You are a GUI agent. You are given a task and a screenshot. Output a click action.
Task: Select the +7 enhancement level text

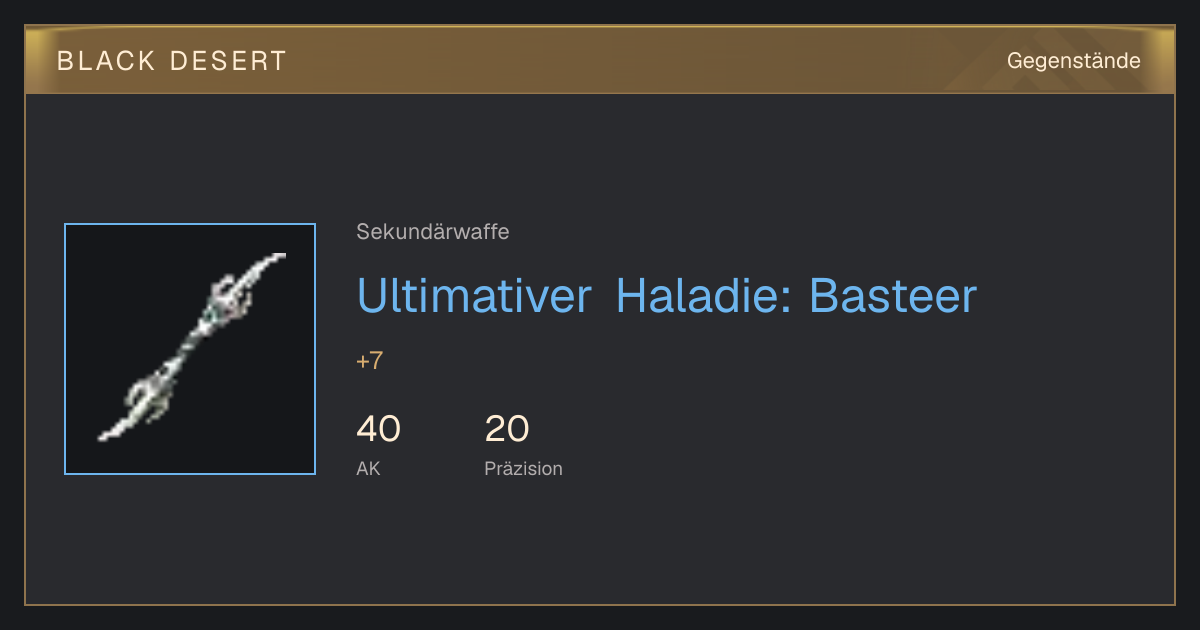pos(370,361)
